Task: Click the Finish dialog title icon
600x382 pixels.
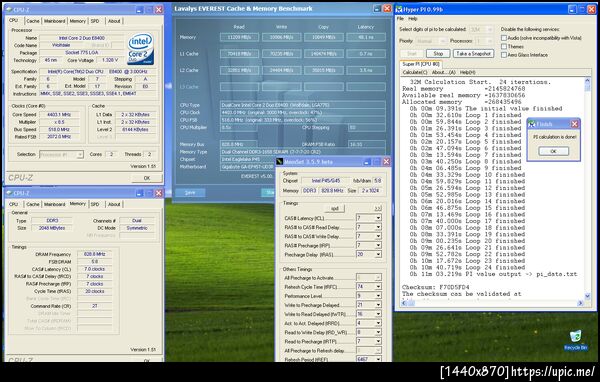Action: (x=532, y=124)
